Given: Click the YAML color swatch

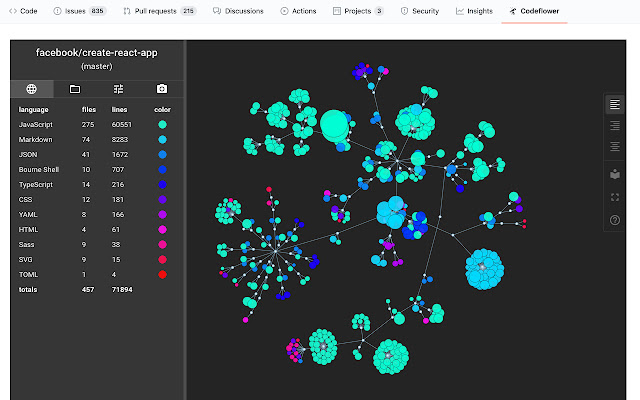Looking at the screenshot, I should click(x=162, y=215).
